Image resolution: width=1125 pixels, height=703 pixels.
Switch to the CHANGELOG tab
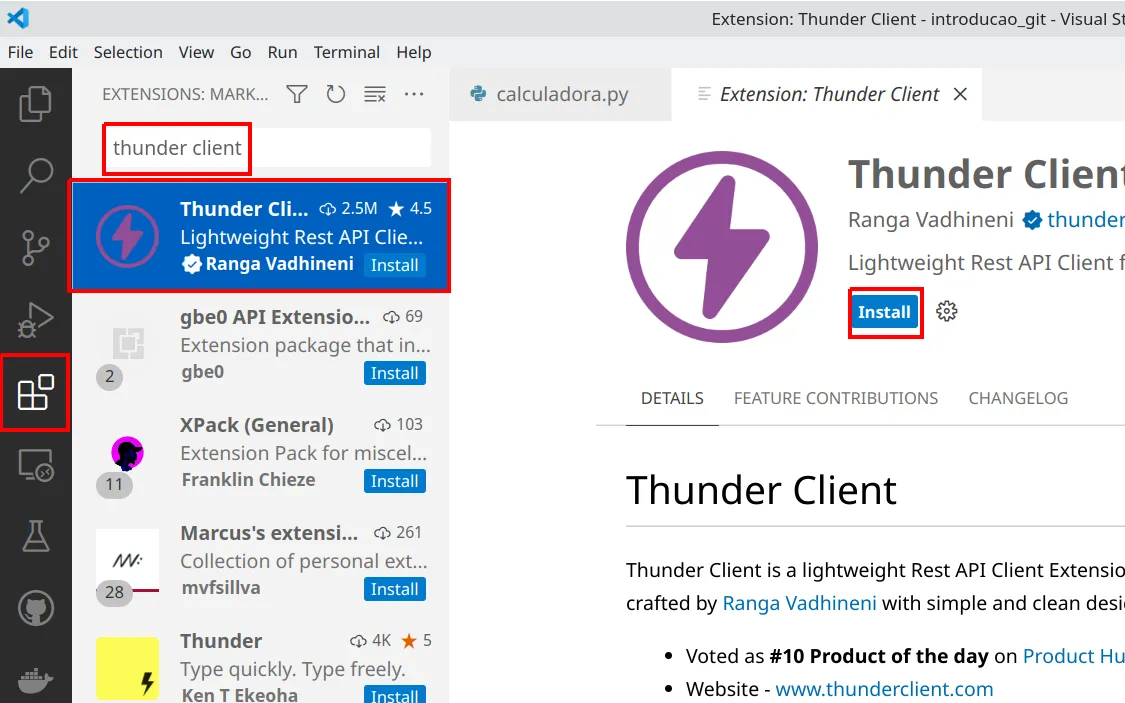pos(1018,398)
